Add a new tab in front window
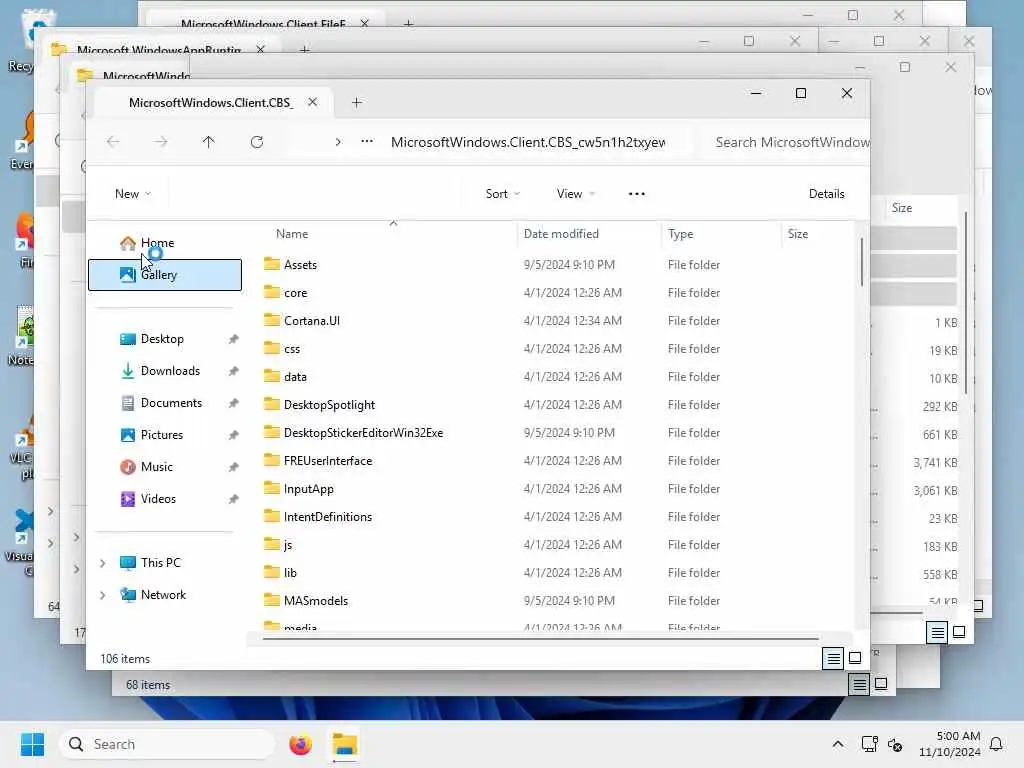Screen dimensions: 1024x768 (357, 103)
